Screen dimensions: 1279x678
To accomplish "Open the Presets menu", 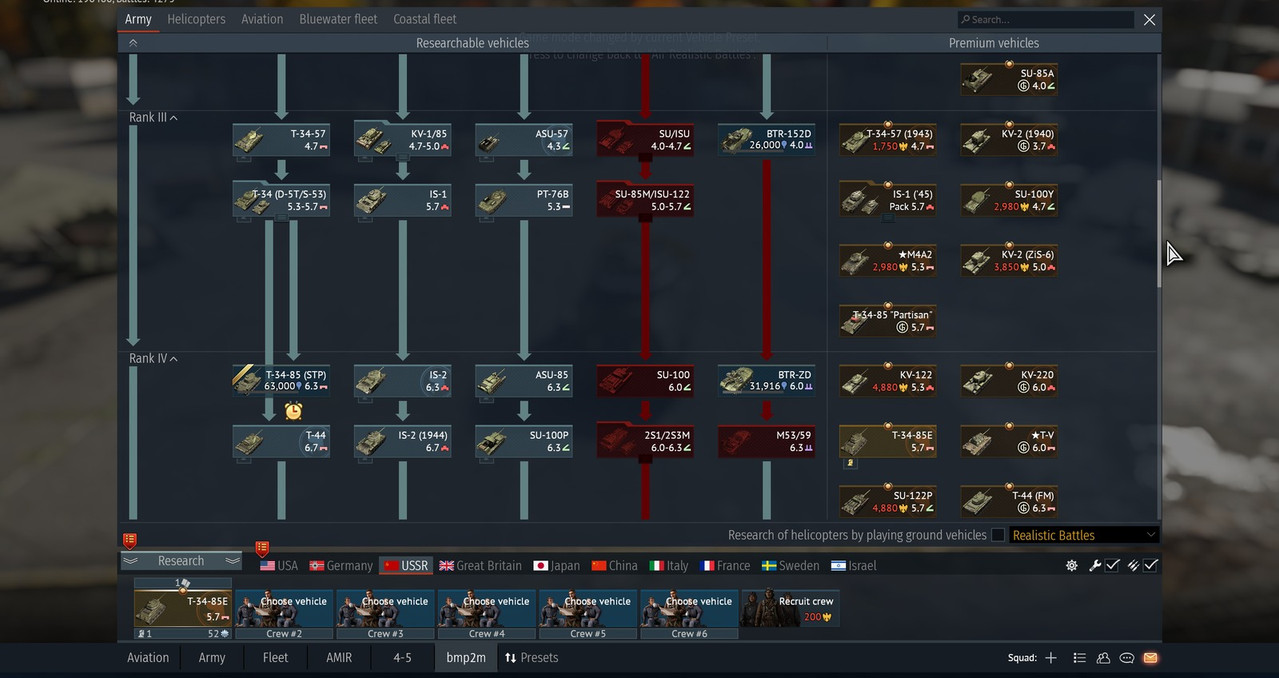I will 531,658.
